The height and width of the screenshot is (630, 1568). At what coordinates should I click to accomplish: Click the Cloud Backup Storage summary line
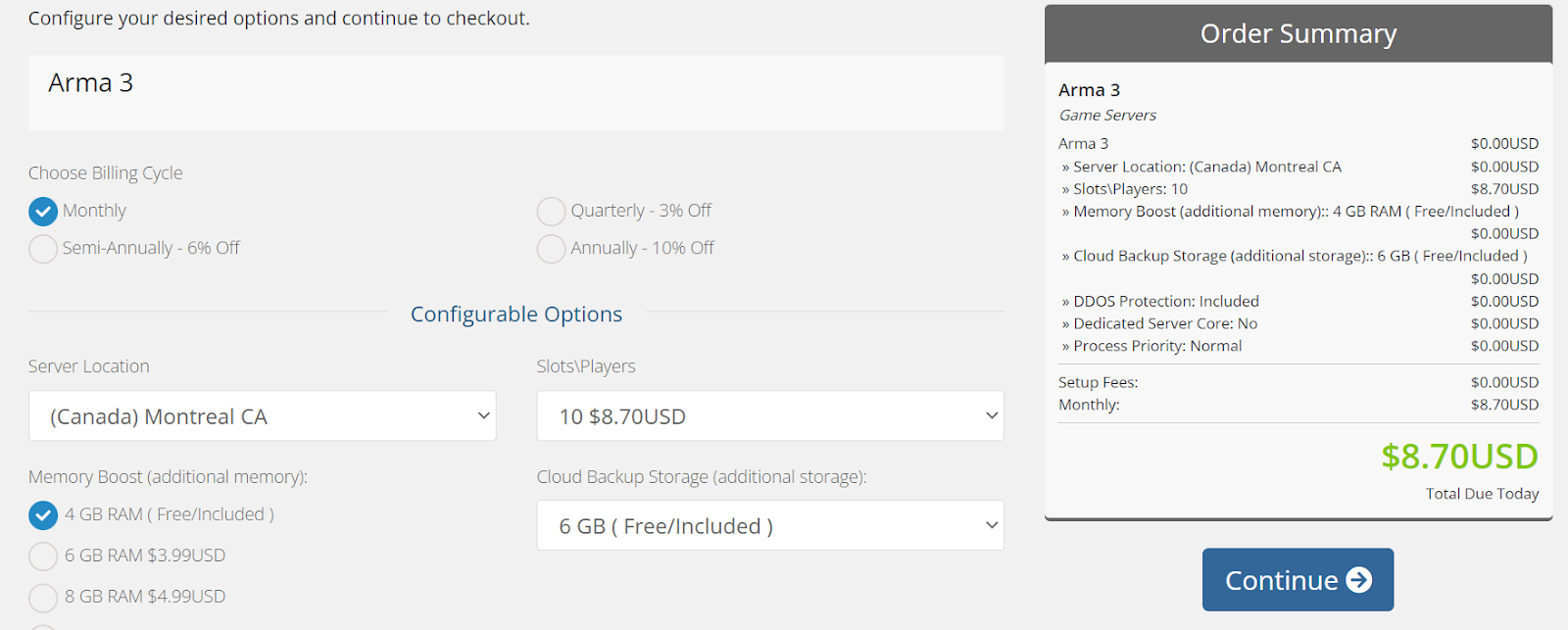(x=1295, y=257)
